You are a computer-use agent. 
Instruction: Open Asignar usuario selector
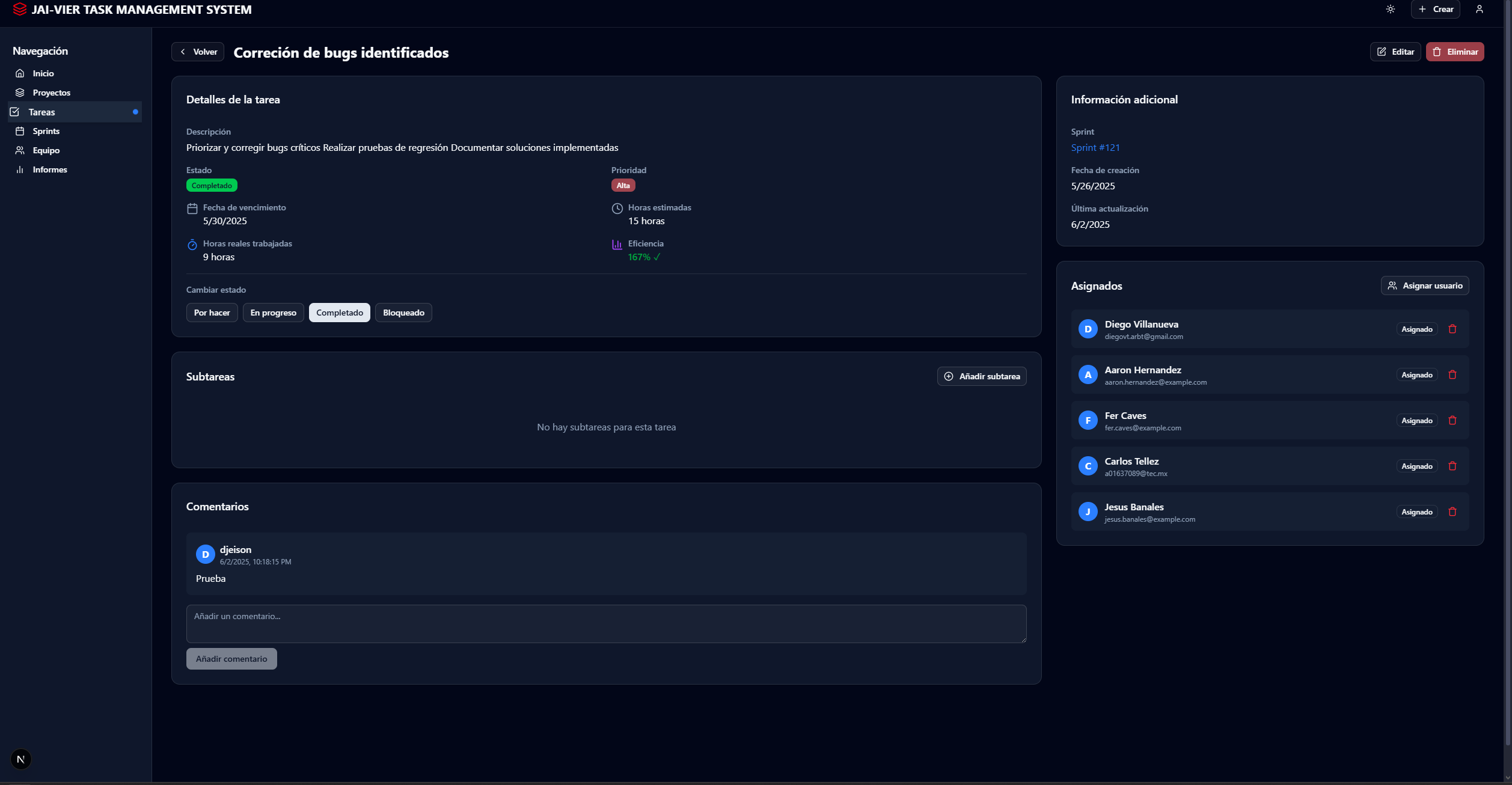click(1424, 286)
